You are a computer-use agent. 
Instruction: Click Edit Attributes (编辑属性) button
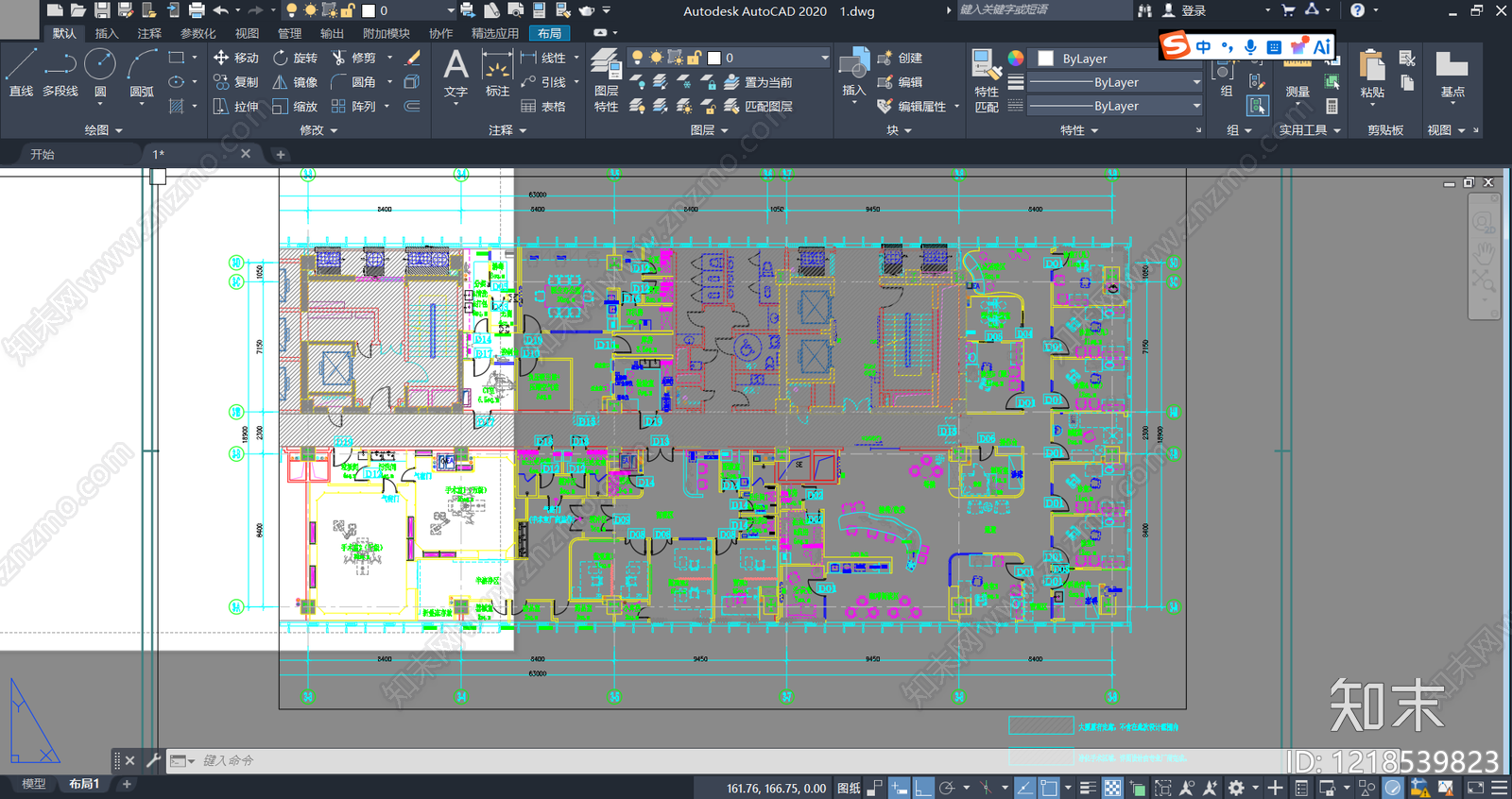pos(912,107)
